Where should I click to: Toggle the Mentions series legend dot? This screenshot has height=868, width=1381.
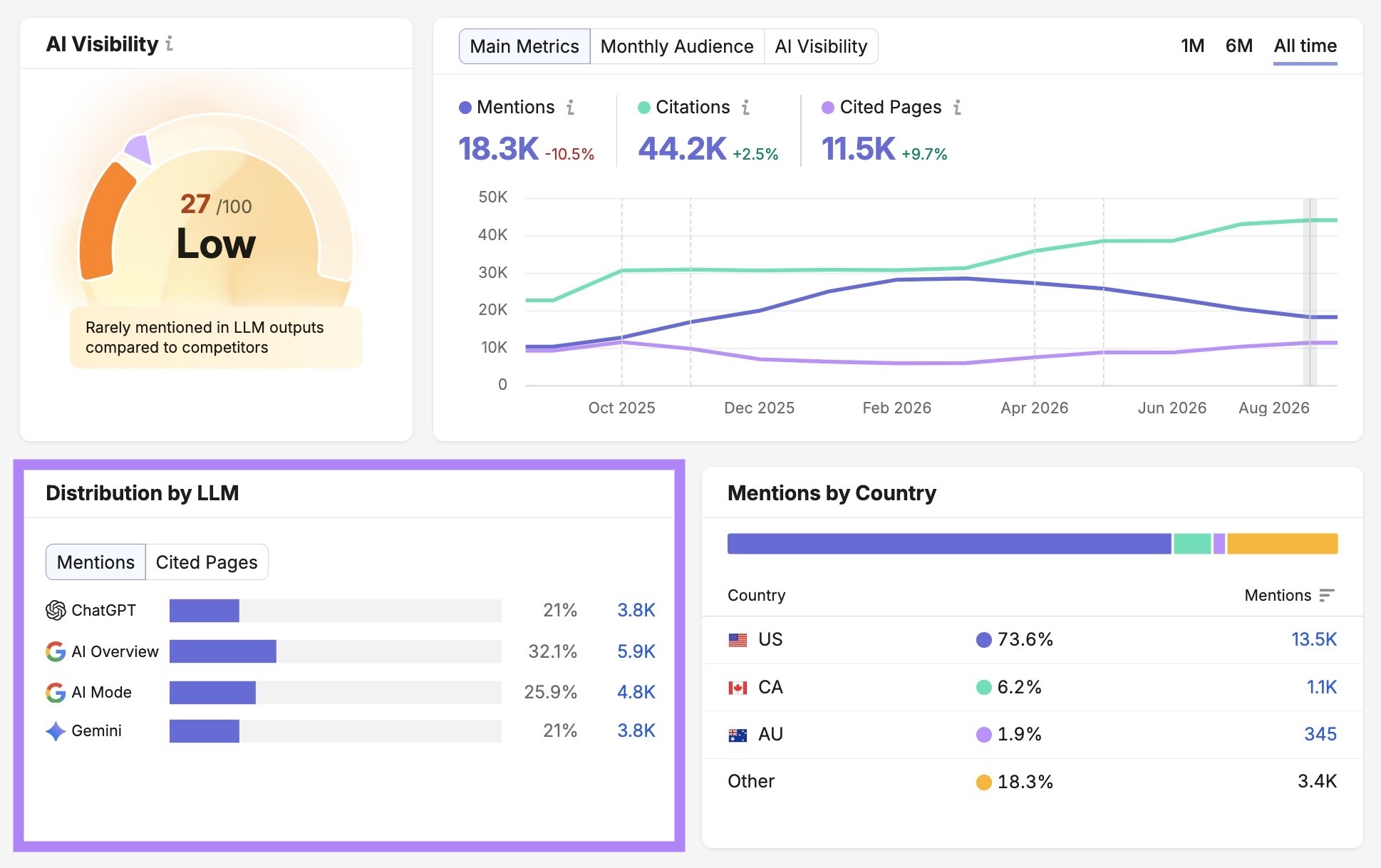coord(465,108)
